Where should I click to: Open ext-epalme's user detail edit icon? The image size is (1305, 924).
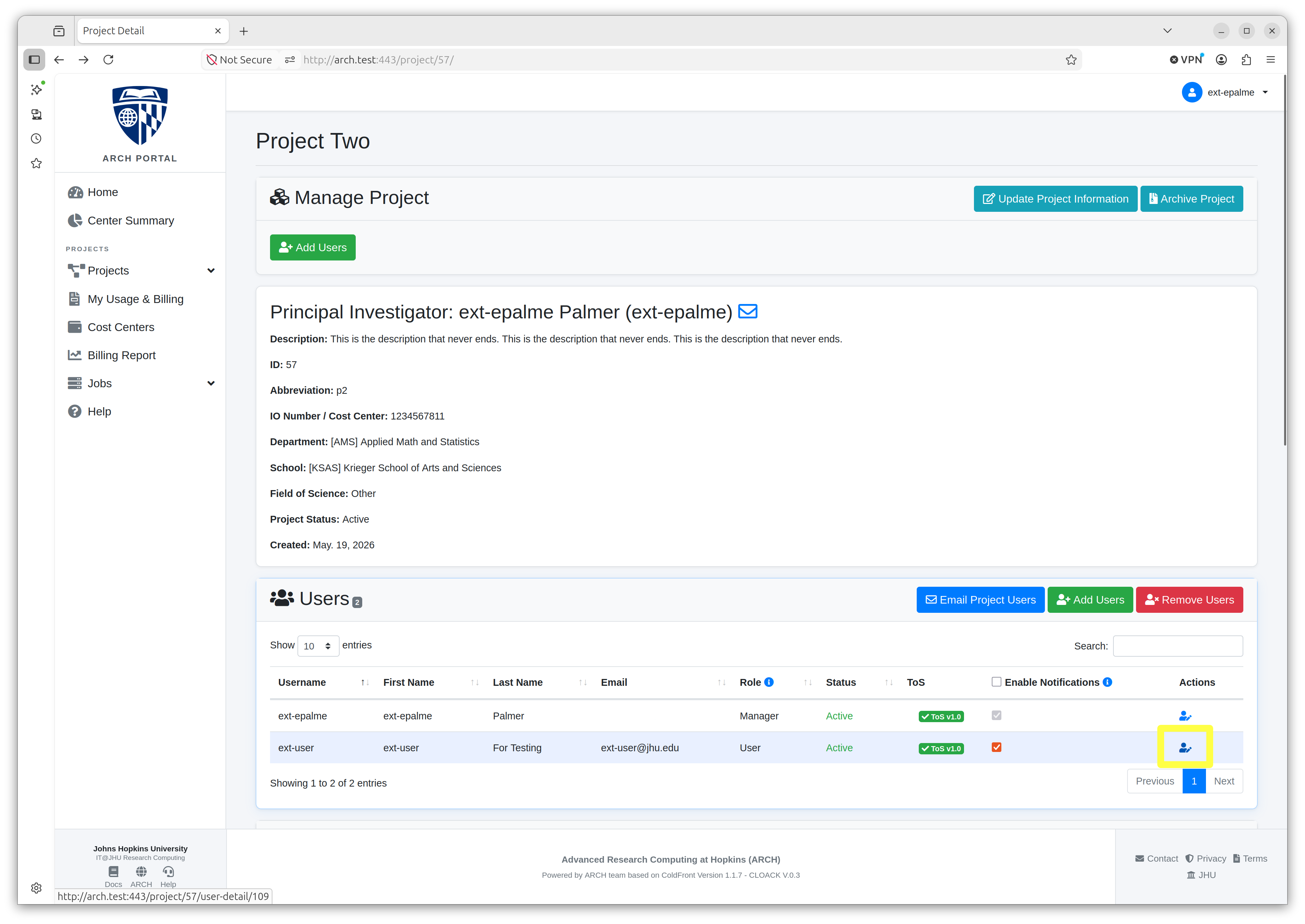pos(1185,716)
